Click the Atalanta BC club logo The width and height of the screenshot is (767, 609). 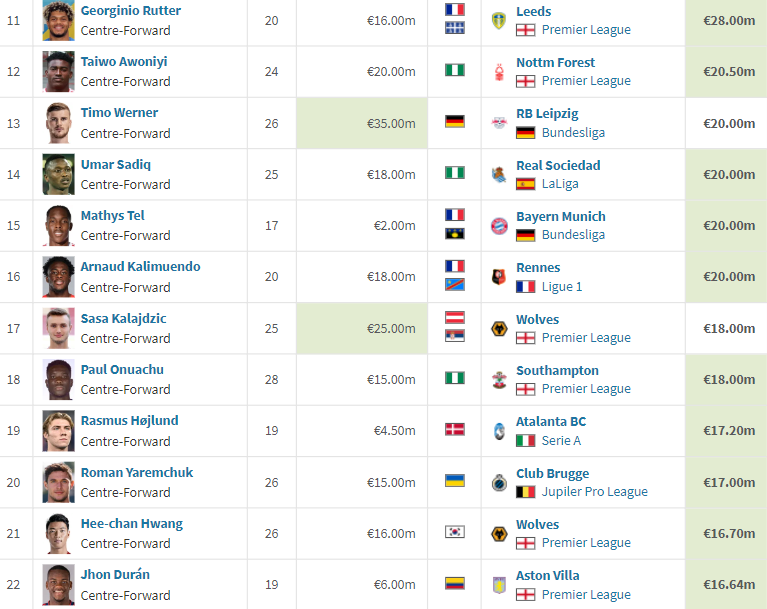(499, 431)
